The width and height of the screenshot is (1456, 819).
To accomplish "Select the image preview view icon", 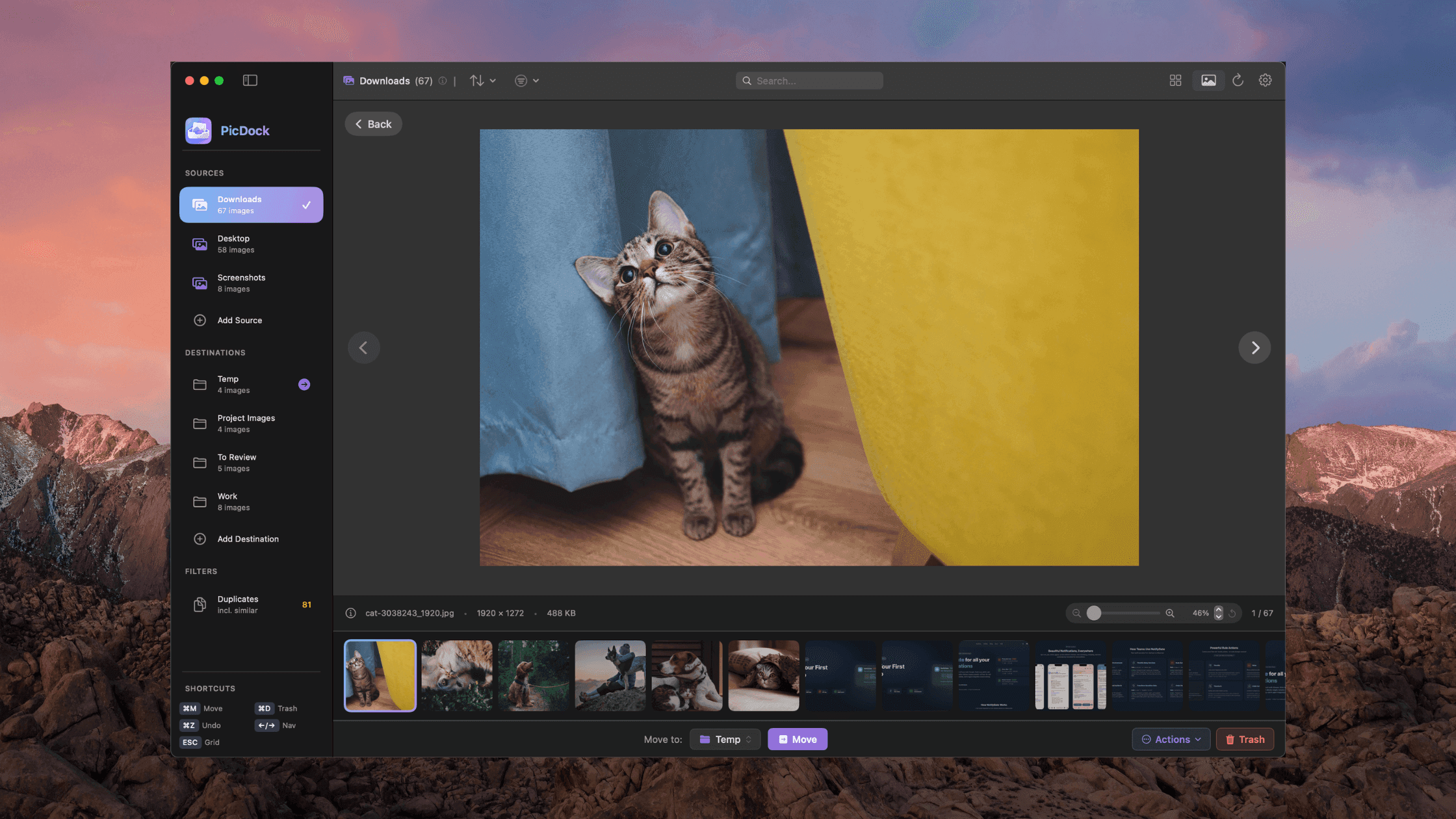I will coord(1208,80).
